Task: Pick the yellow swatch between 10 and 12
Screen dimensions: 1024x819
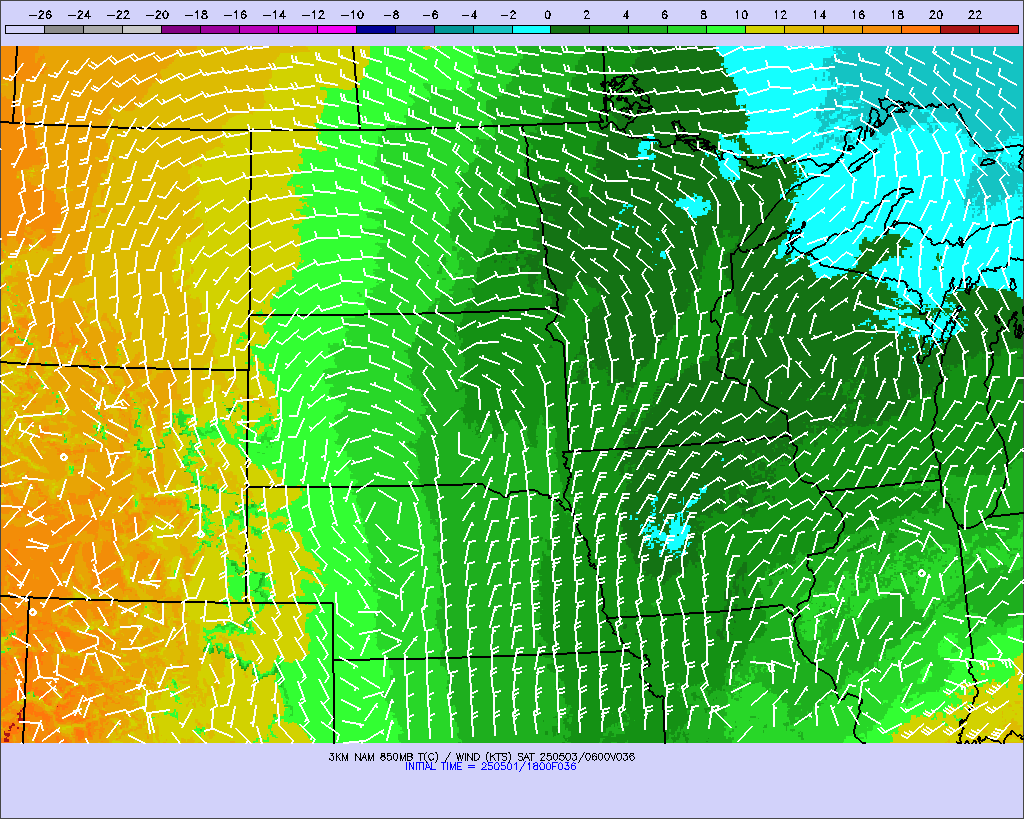Action: pos(765,29)
